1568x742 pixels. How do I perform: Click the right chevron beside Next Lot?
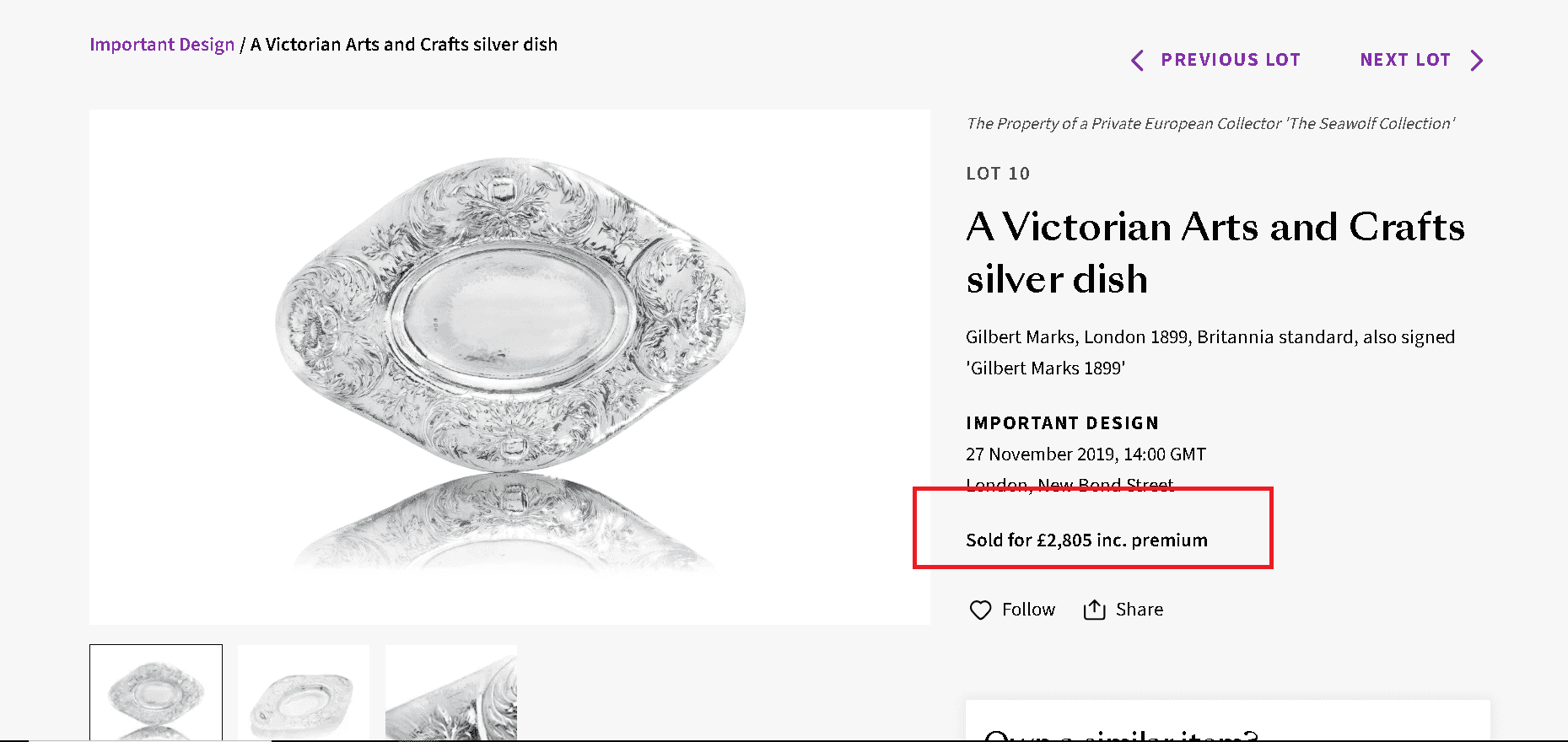[1477, 60]
